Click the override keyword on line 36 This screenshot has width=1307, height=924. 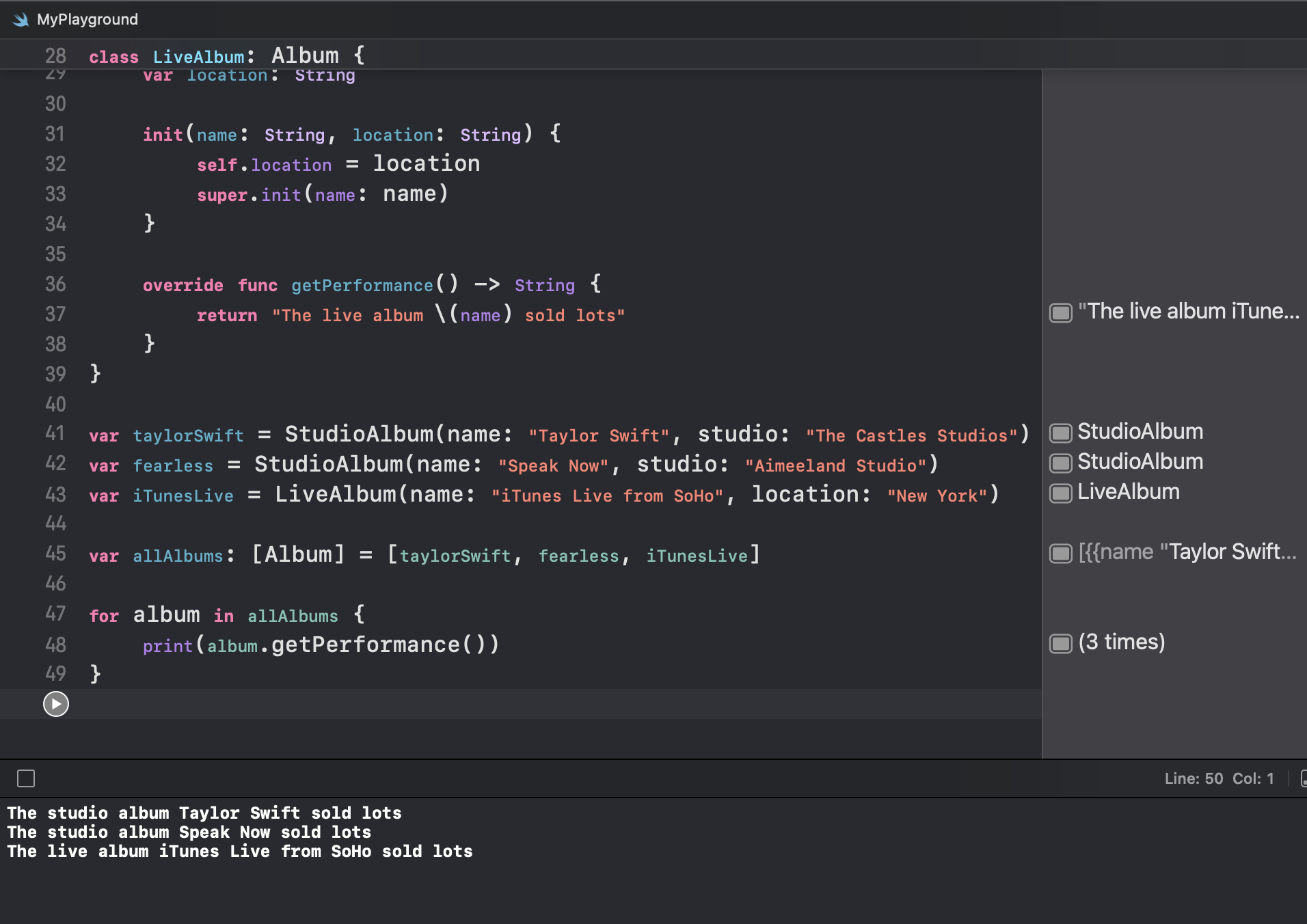(x=183, y=285)
